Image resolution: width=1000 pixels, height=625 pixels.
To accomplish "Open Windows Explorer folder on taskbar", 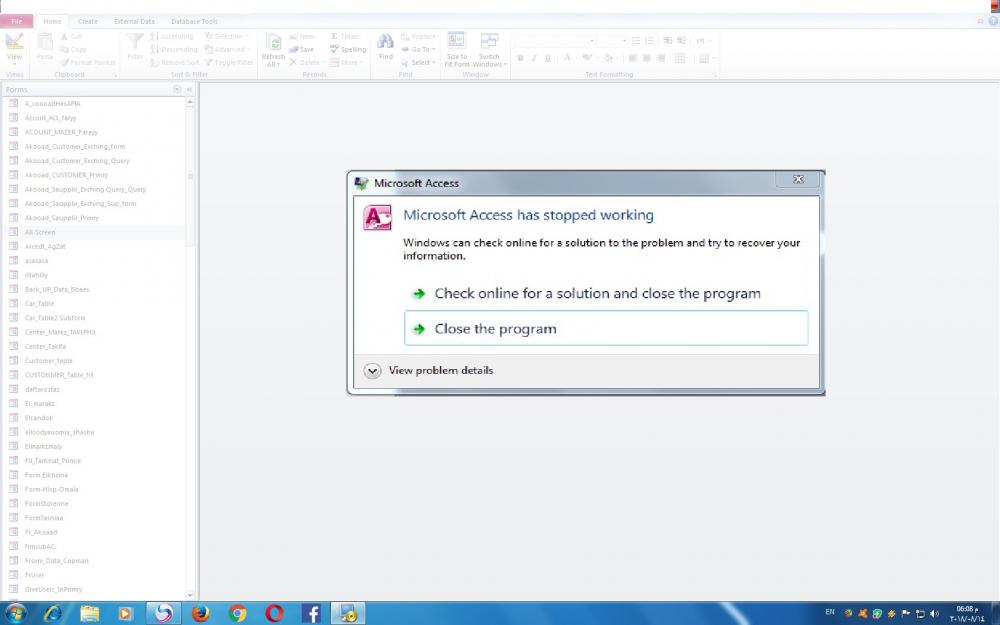I will pyautogui.click(x=89, y=614).
